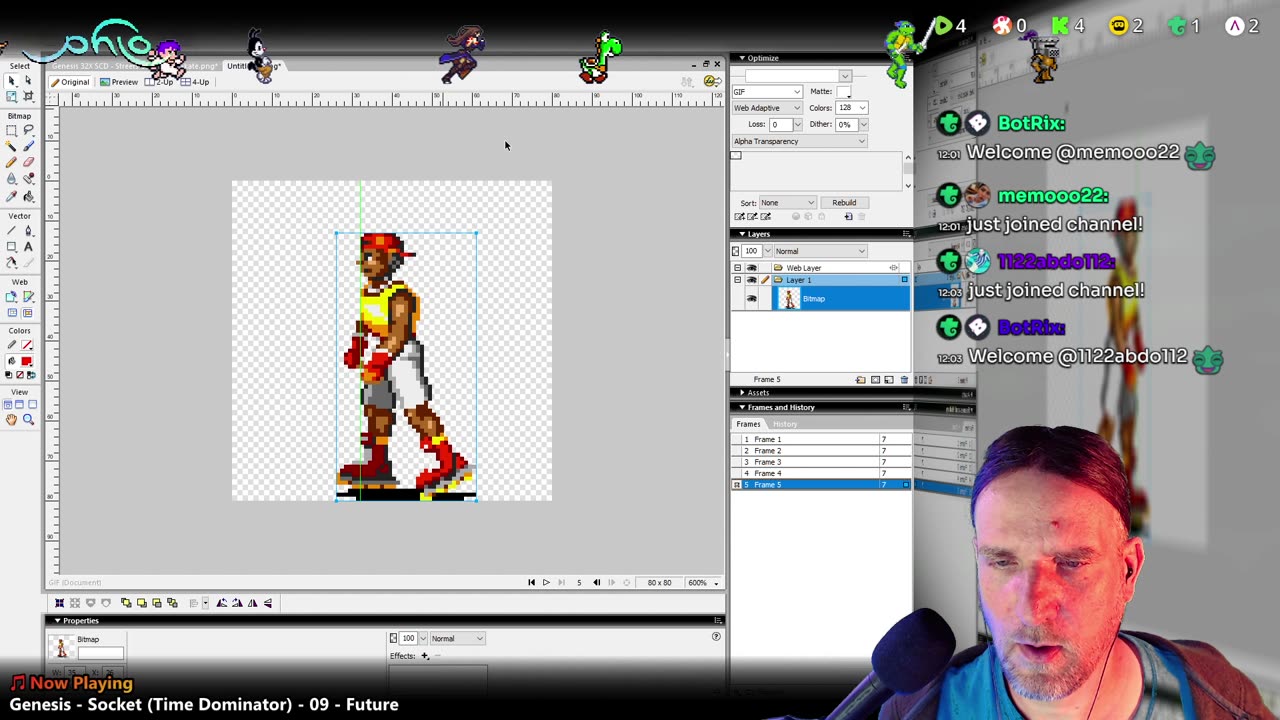Open the Sort None dropdown
1280x720 pixels.
tap(787, 203)
